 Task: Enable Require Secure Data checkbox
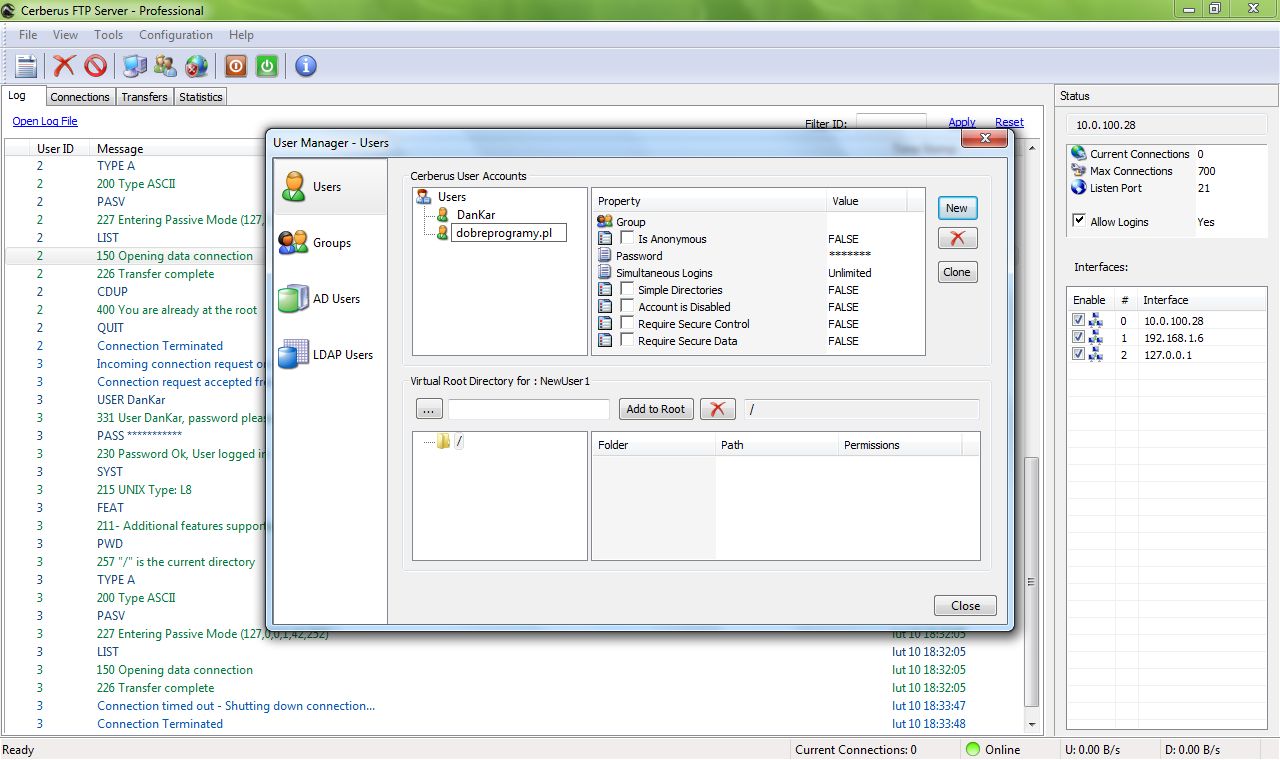(627, 340)
